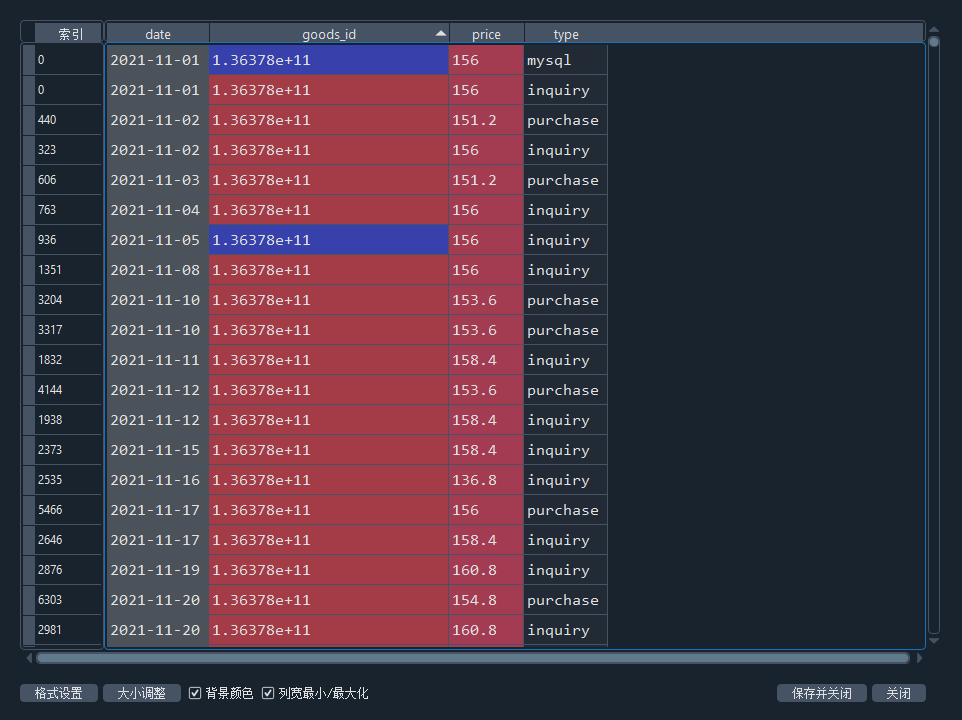
Task: Select the 2021-11-05 date cell
Action: click(x=157, y=240)
